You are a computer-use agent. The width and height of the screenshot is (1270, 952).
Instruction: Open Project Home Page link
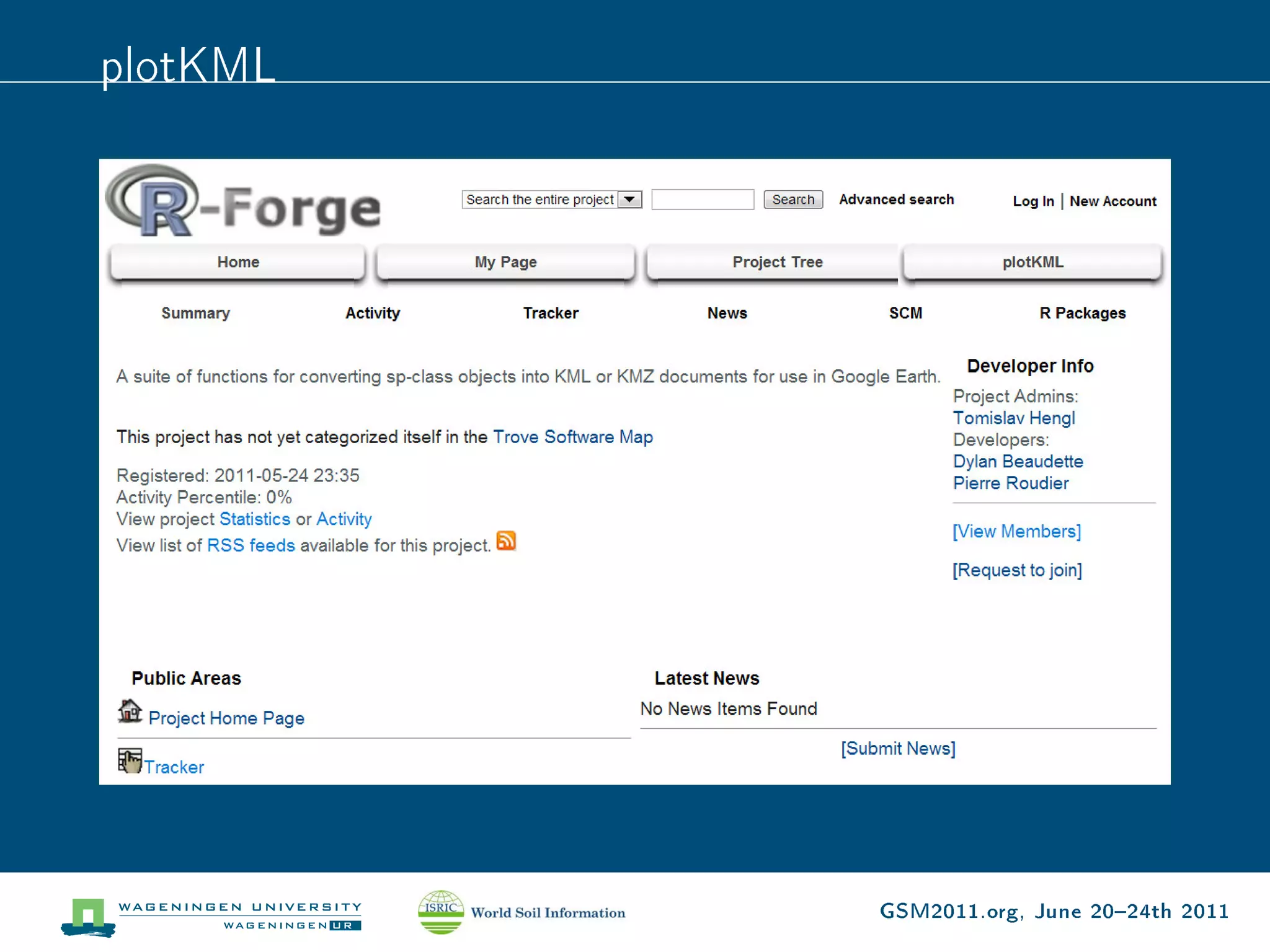point(227,718)
